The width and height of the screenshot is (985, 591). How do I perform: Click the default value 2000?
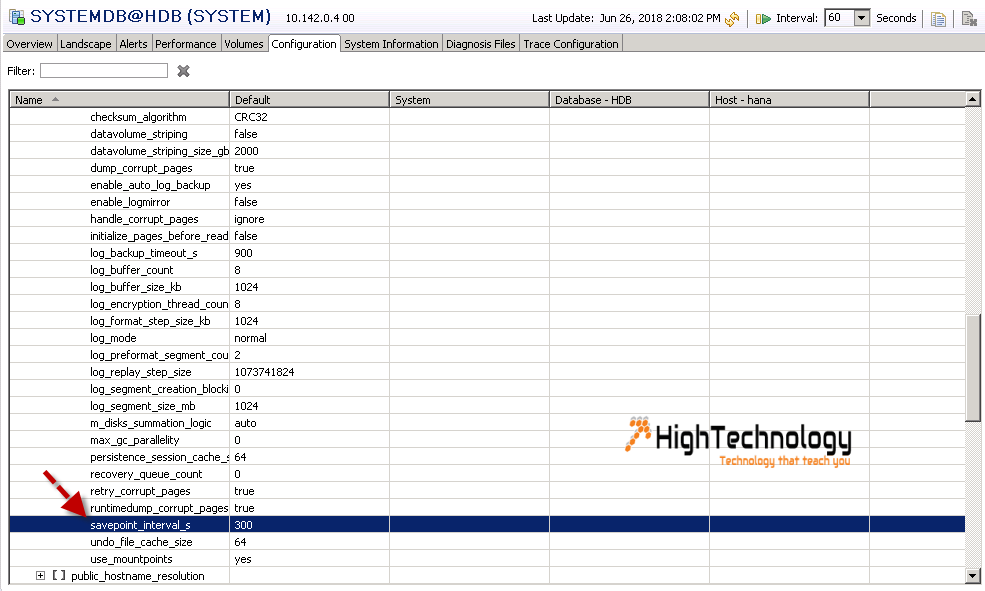(x=246, y=151)
